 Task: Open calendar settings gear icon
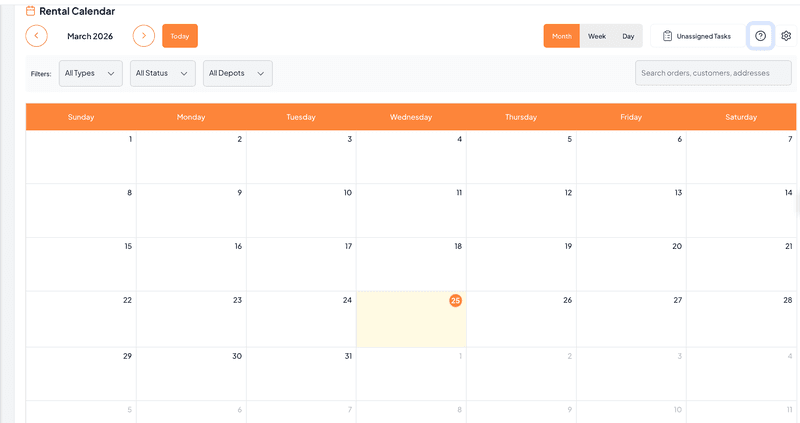click(x=786, y=36)
